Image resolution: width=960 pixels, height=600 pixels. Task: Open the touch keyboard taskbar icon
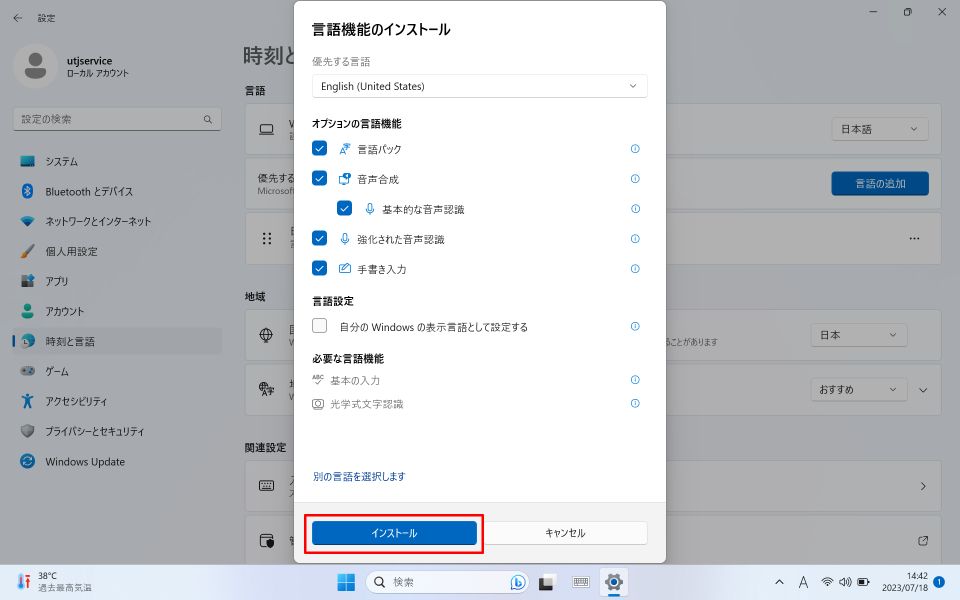(580, 582)
